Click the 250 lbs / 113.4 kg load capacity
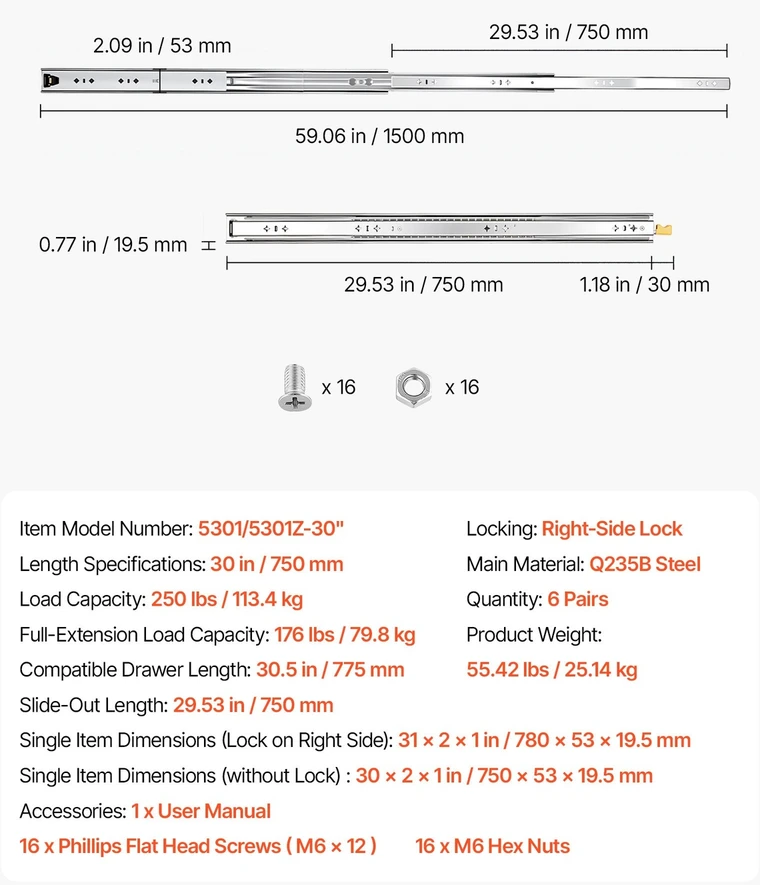Viewport: 760px width, 885px height. [227, 599]
